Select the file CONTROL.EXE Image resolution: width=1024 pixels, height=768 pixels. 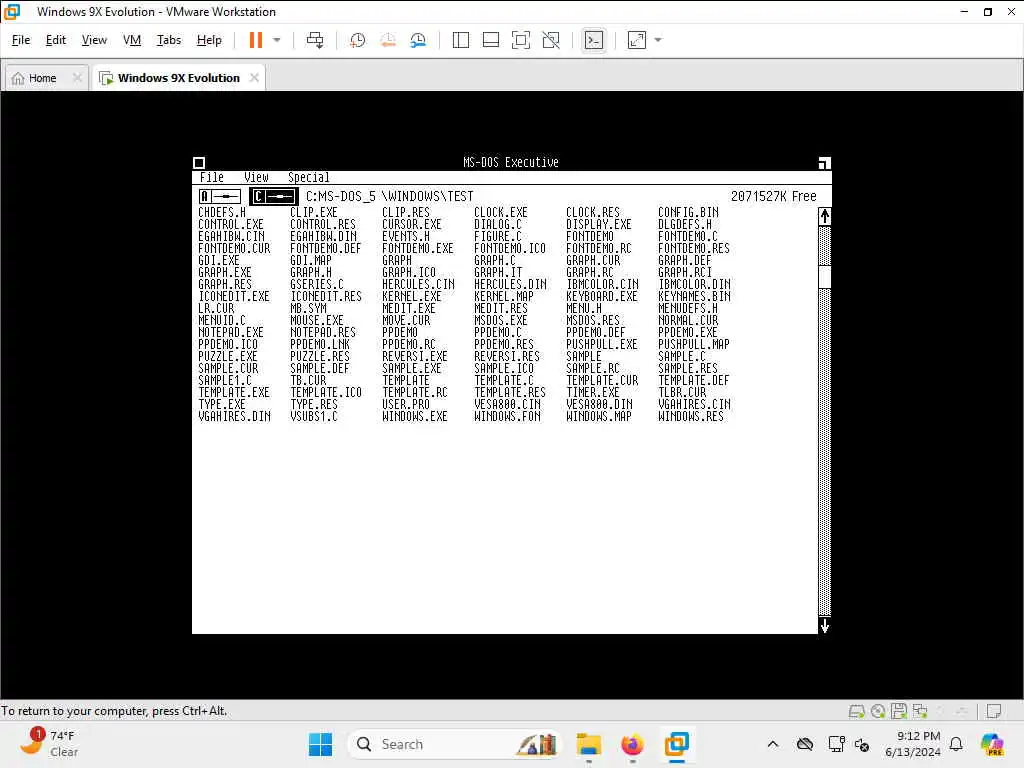pos(231,225)
